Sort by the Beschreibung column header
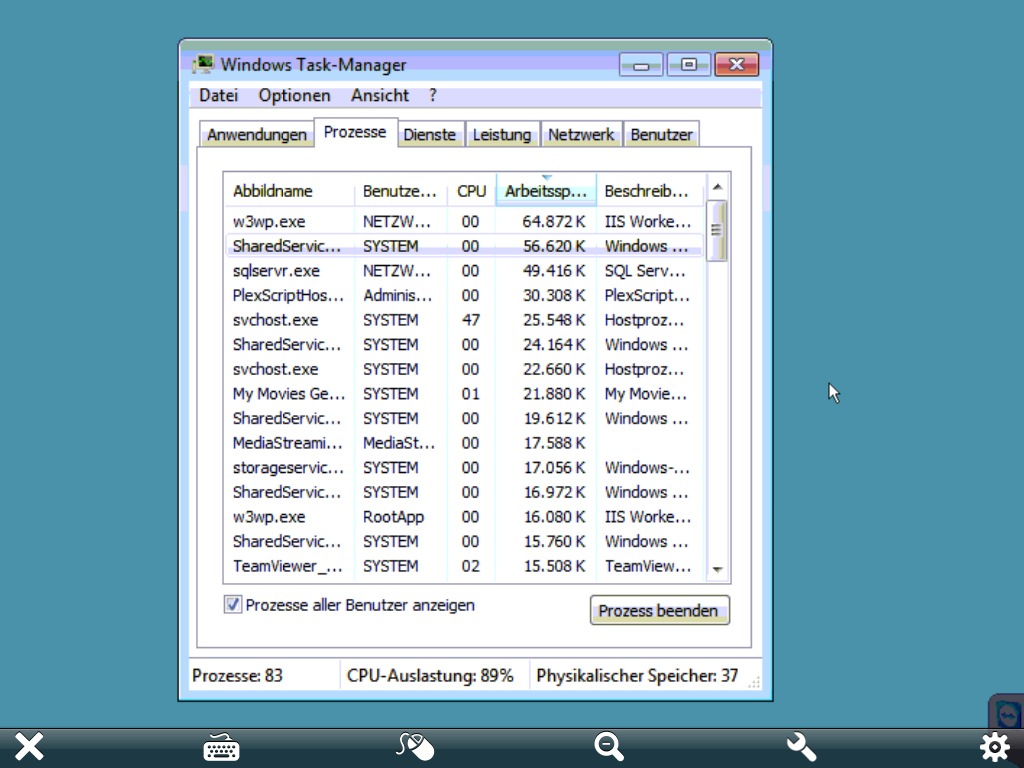This screenshot has width=1024, height=768. coord(650,191)
